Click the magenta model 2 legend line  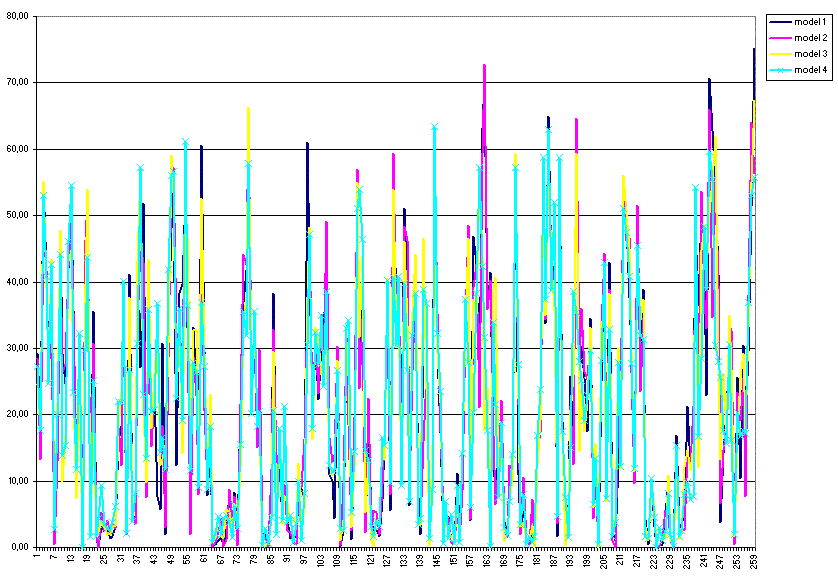click(781, 37)
